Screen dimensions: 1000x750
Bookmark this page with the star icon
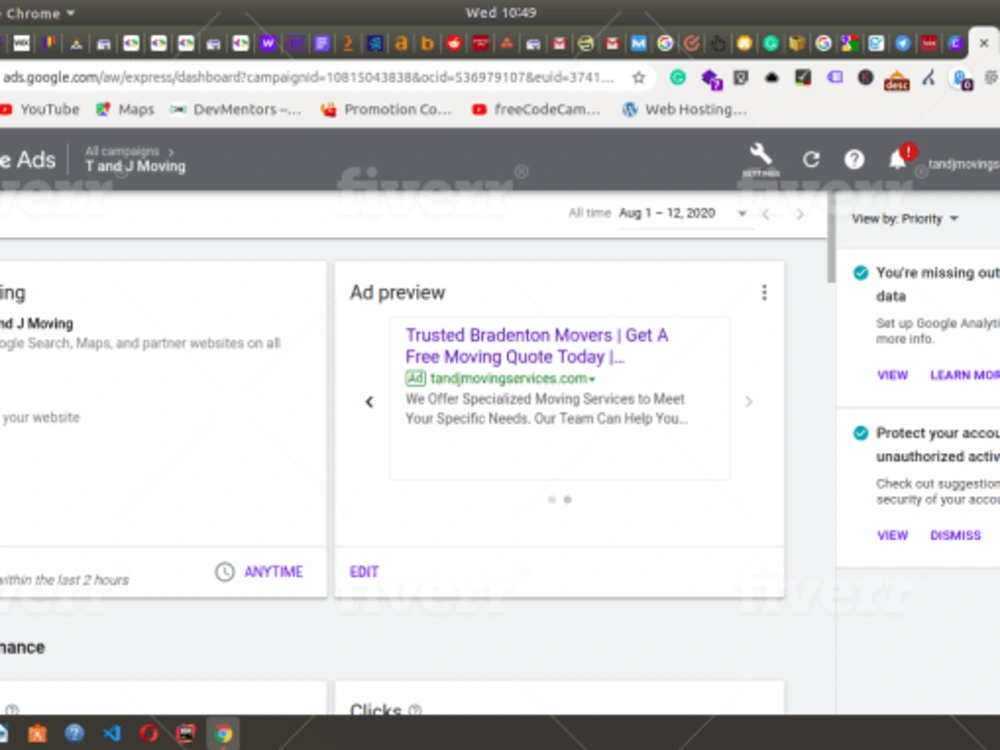point(638,78)
